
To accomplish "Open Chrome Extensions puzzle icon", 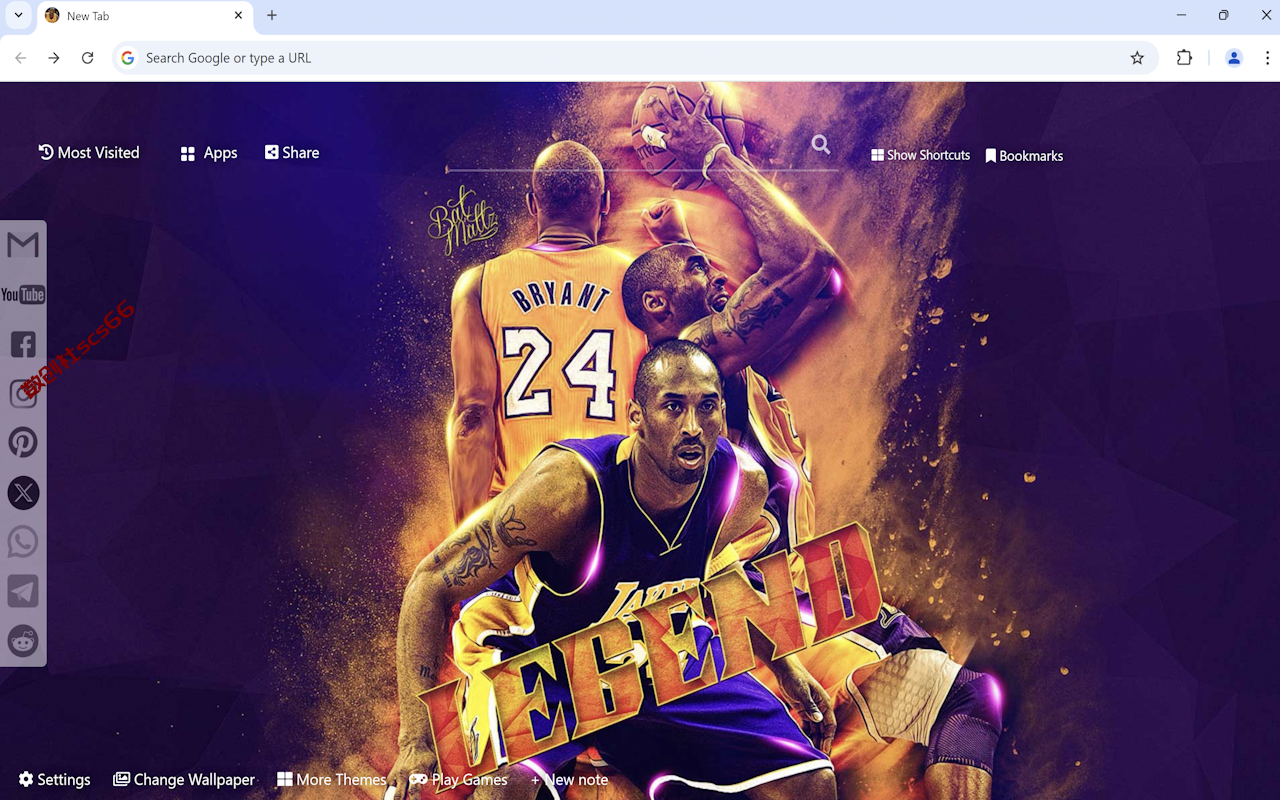I will coord(1184,58).
